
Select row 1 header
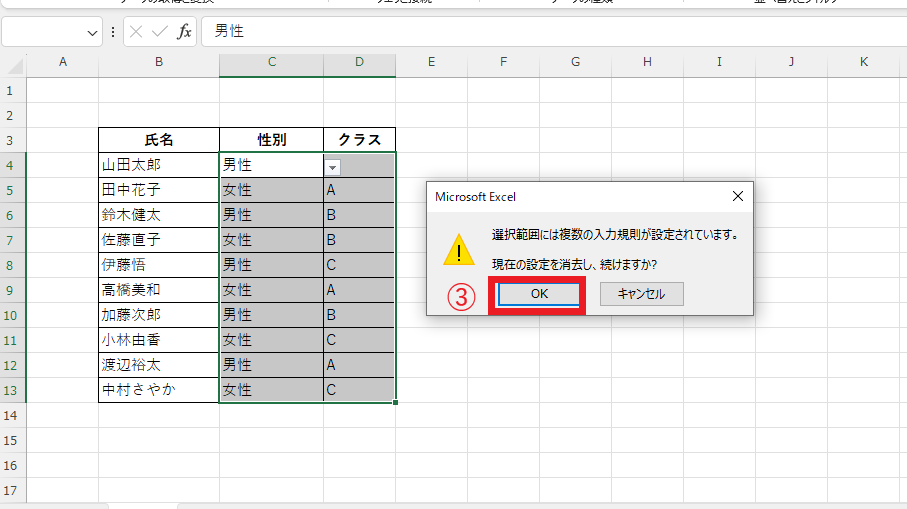click(x=13, y=90)
